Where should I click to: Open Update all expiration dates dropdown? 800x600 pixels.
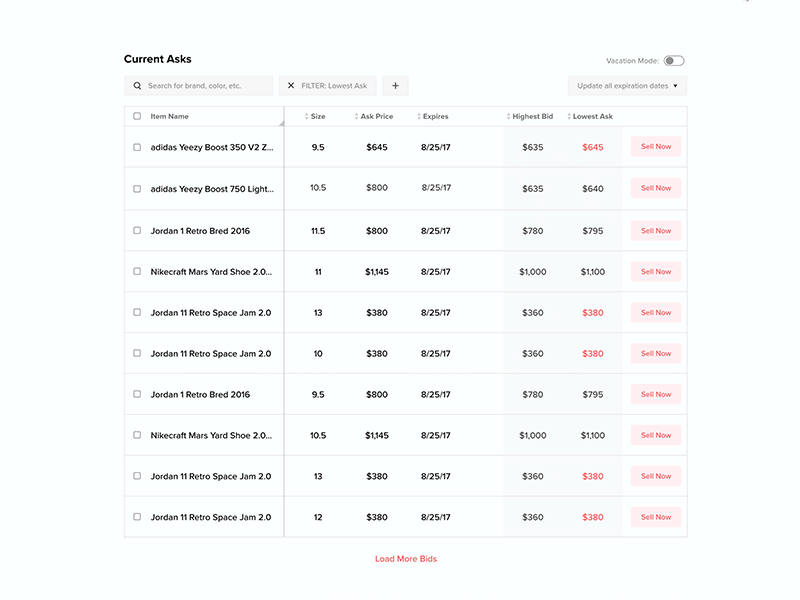point(627,86)
